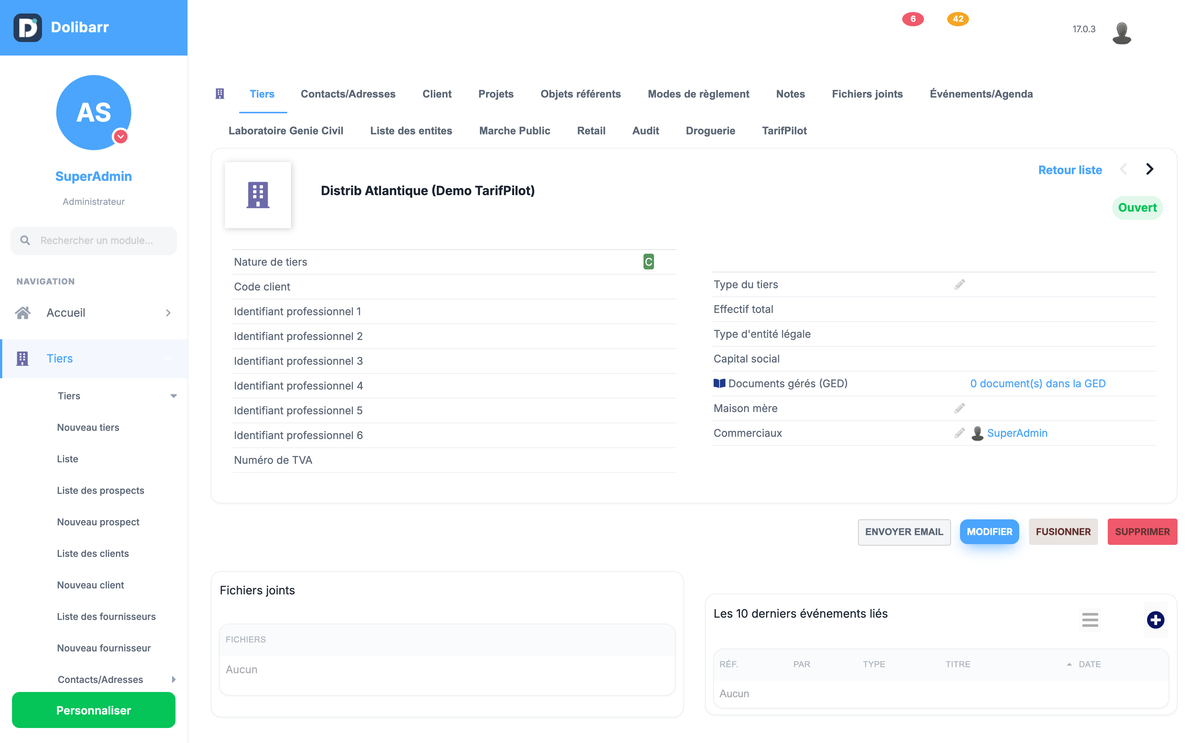
Task: Collapse the Tiers submenu caret
Action: coord(173,396)
